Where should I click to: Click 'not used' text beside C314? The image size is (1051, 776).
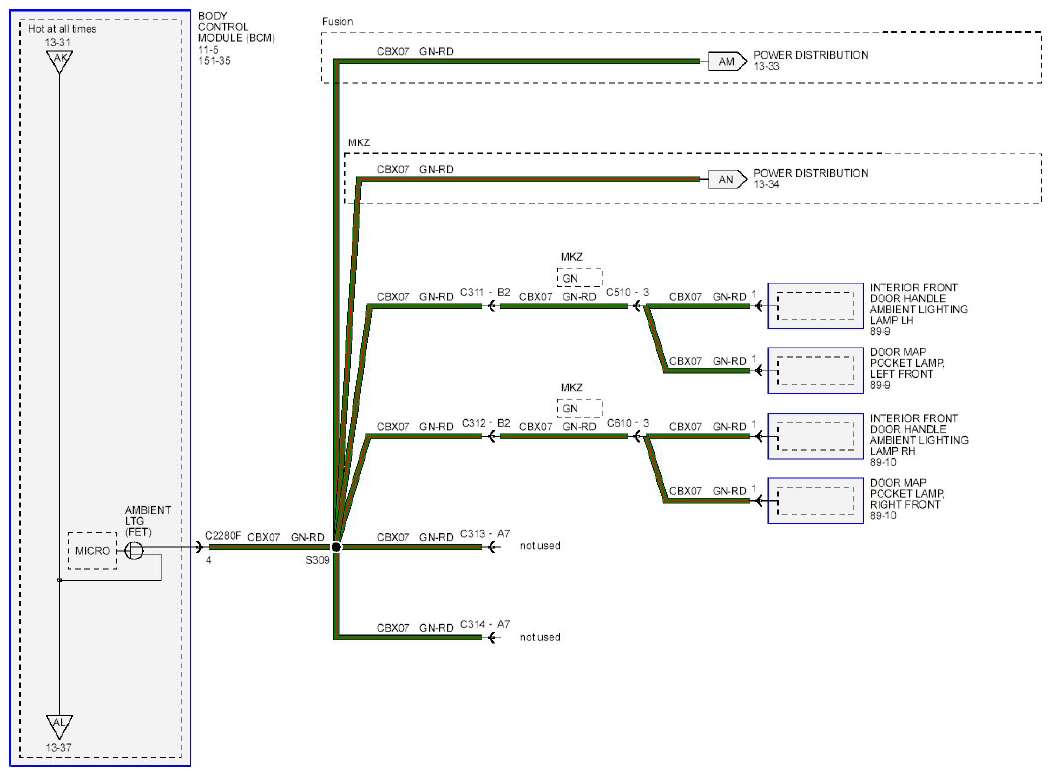pos(540,637)
